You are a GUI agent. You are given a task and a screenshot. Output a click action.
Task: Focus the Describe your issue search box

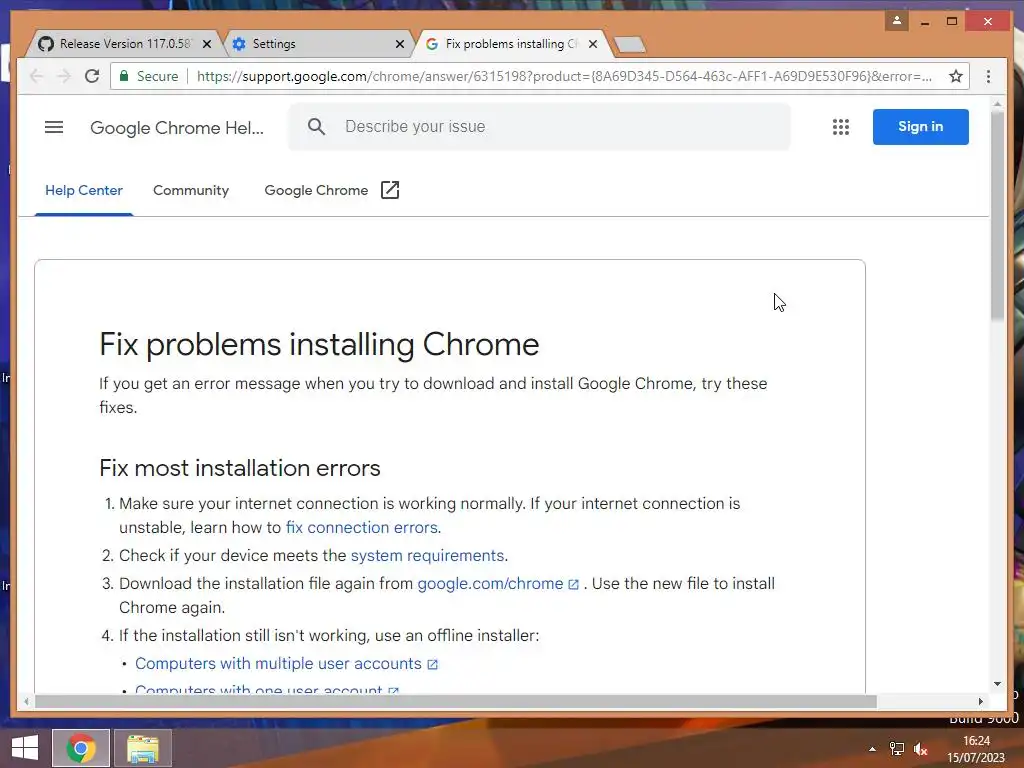(x=539, y=127)
